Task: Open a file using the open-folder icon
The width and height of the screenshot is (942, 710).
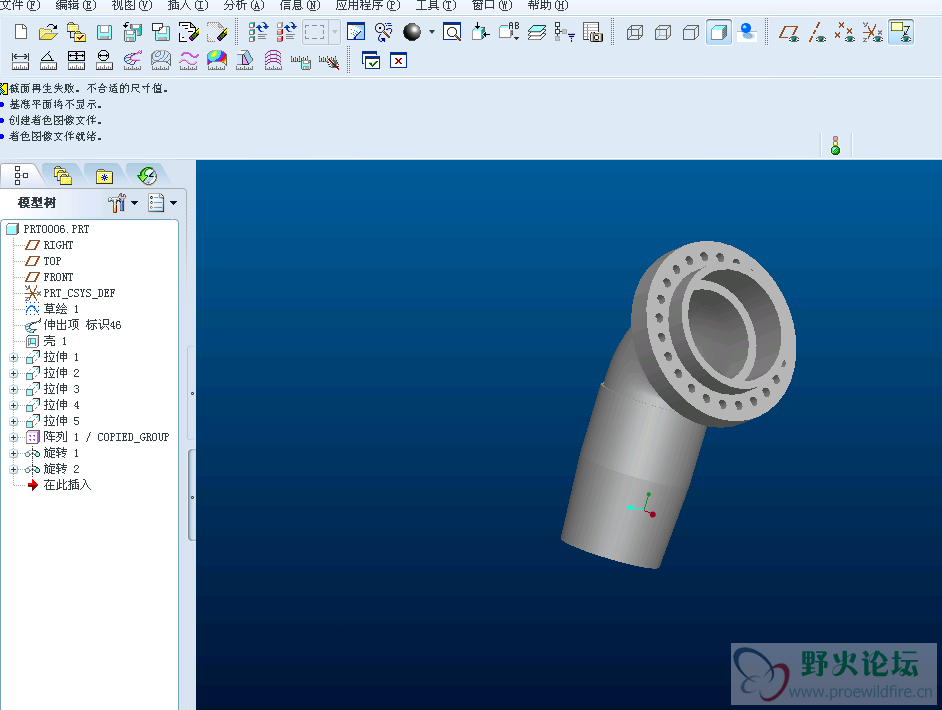Action: (48, 32)
